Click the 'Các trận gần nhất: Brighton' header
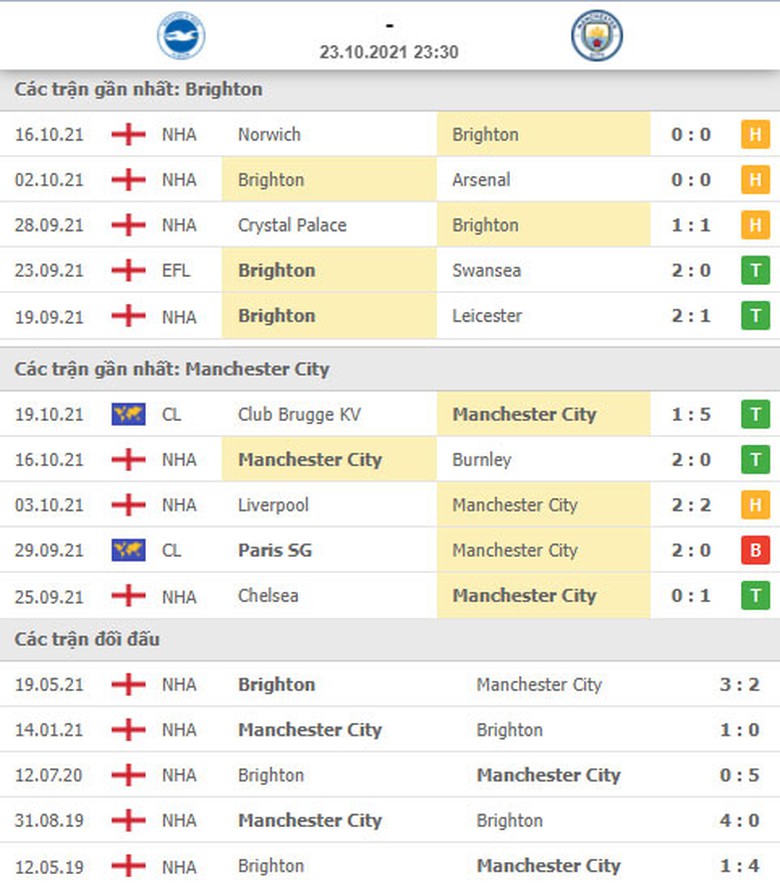Viewport: 780px width, 885px height. [x=139, y=89]
